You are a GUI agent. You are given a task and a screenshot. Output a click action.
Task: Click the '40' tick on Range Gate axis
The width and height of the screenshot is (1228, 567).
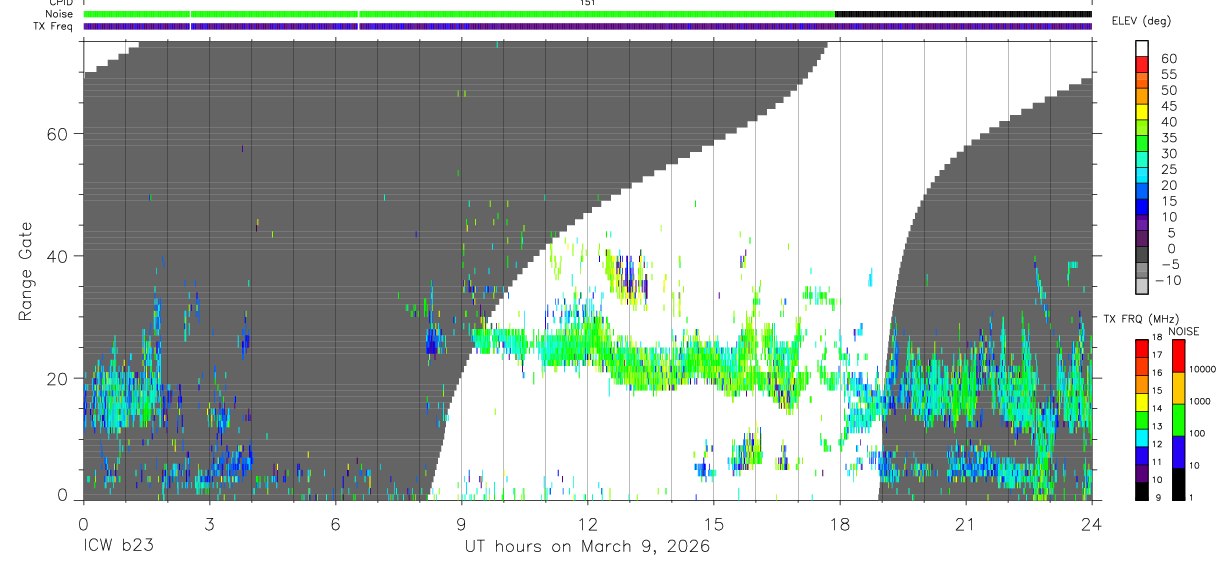pos(56,256)
